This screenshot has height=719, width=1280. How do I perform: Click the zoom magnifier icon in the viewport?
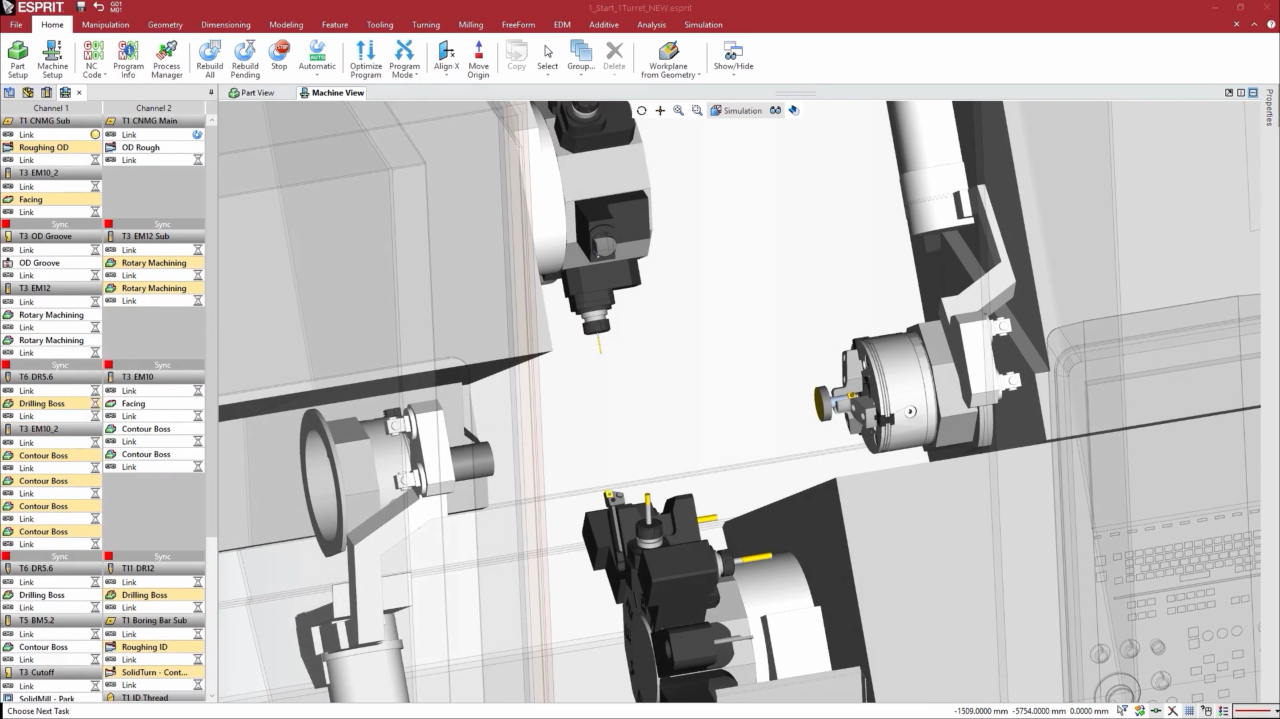[x=679, y=111]
